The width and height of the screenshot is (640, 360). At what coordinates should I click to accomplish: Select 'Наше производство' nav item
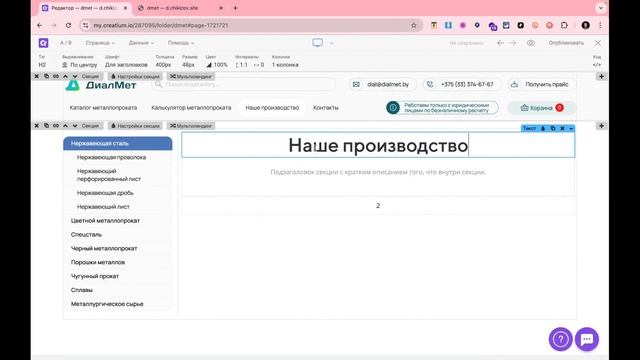click(x=272, y=108)
